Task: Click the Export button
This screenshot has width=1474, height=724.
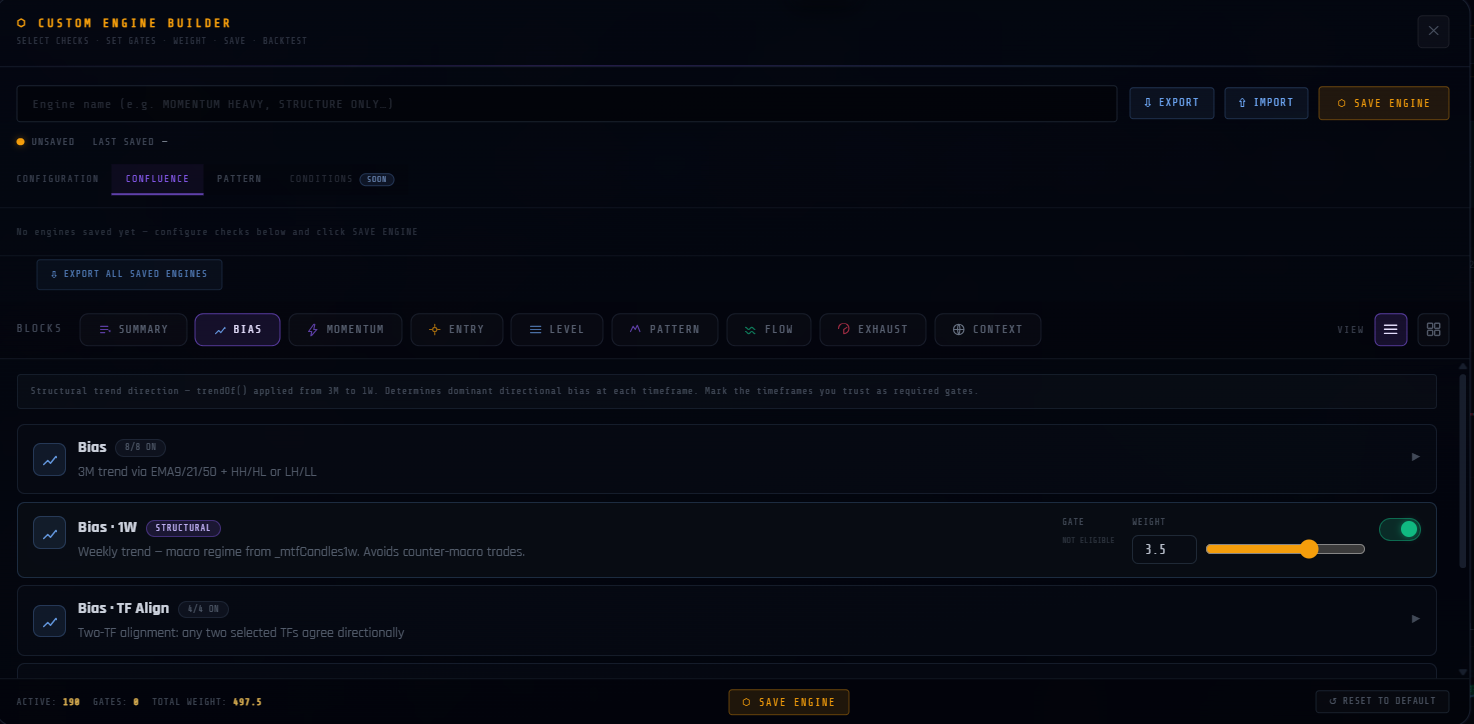Action: coord(1172,103)
